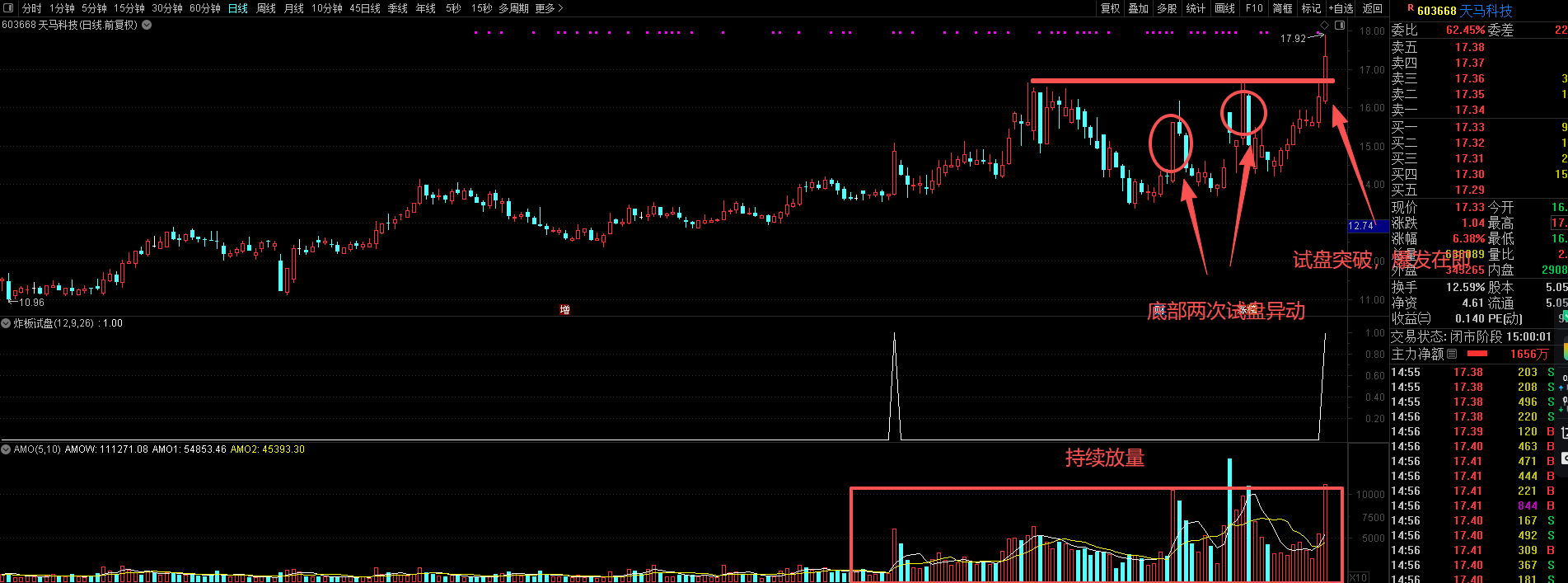This screenshot has height=583, width=1568.
Task: Click the 买五 17.29 order row
Action: [1479, 190]
